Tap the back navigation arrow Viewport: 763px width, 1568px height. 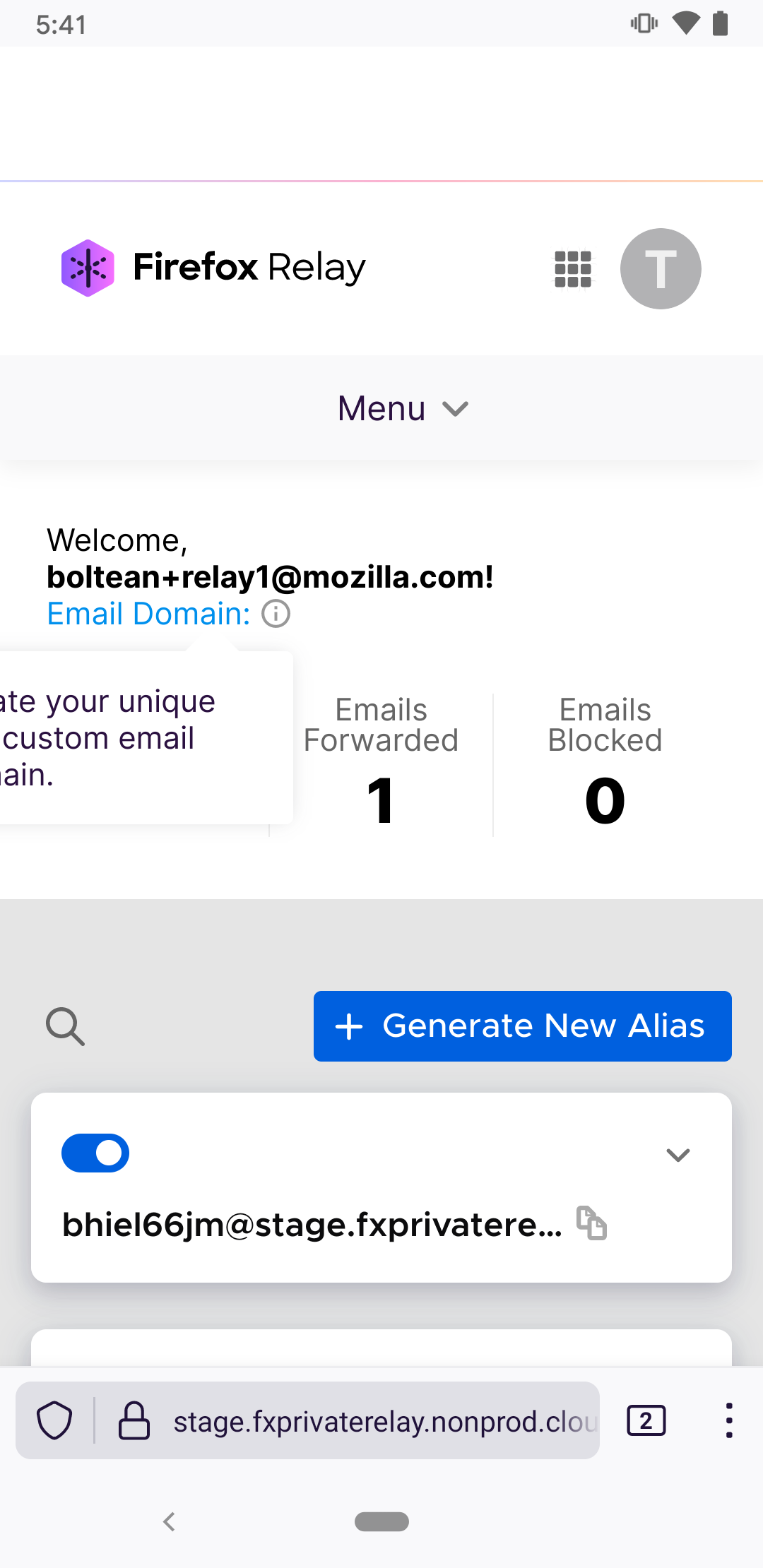[170, 1522]
